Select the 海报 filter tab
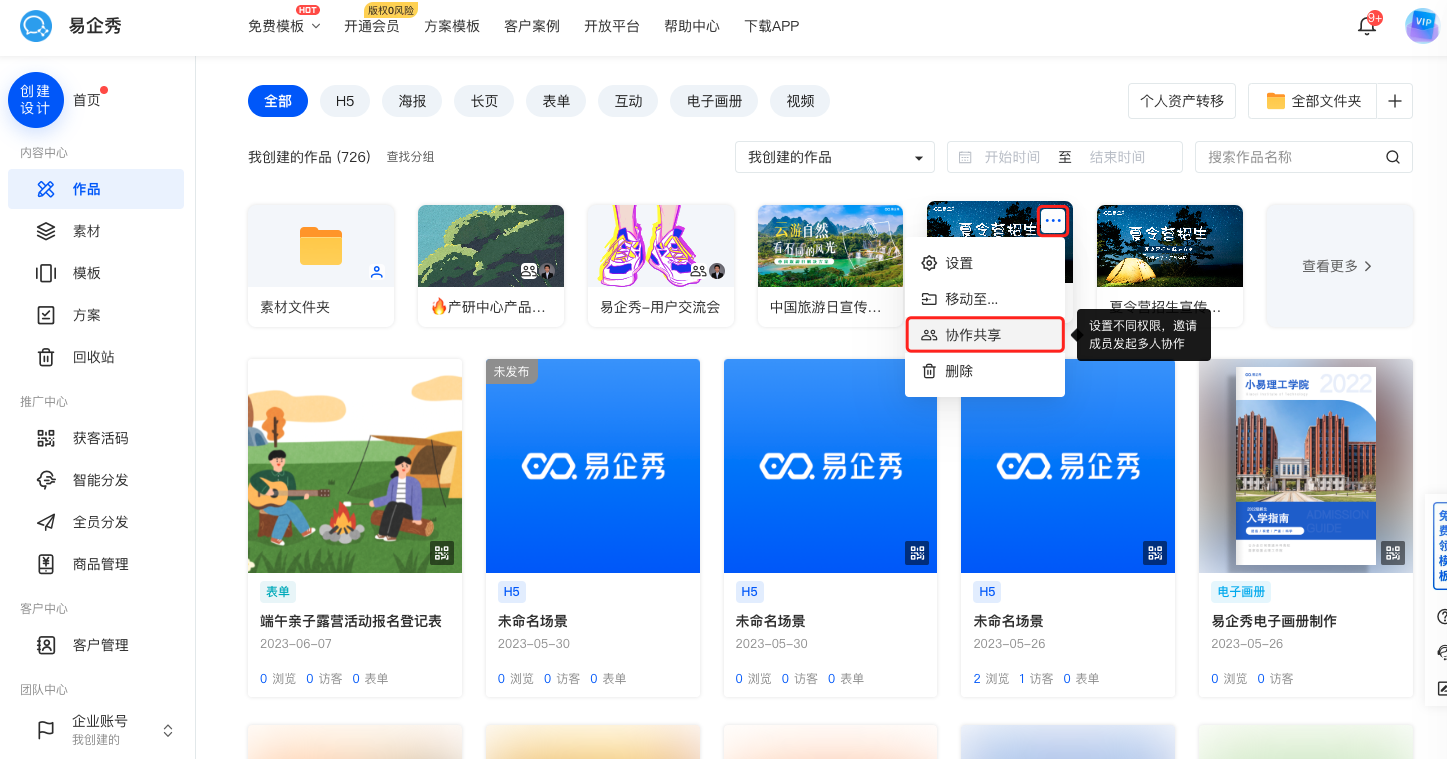The width and height of the screenshot is (1447, 759). coord(412,101)
